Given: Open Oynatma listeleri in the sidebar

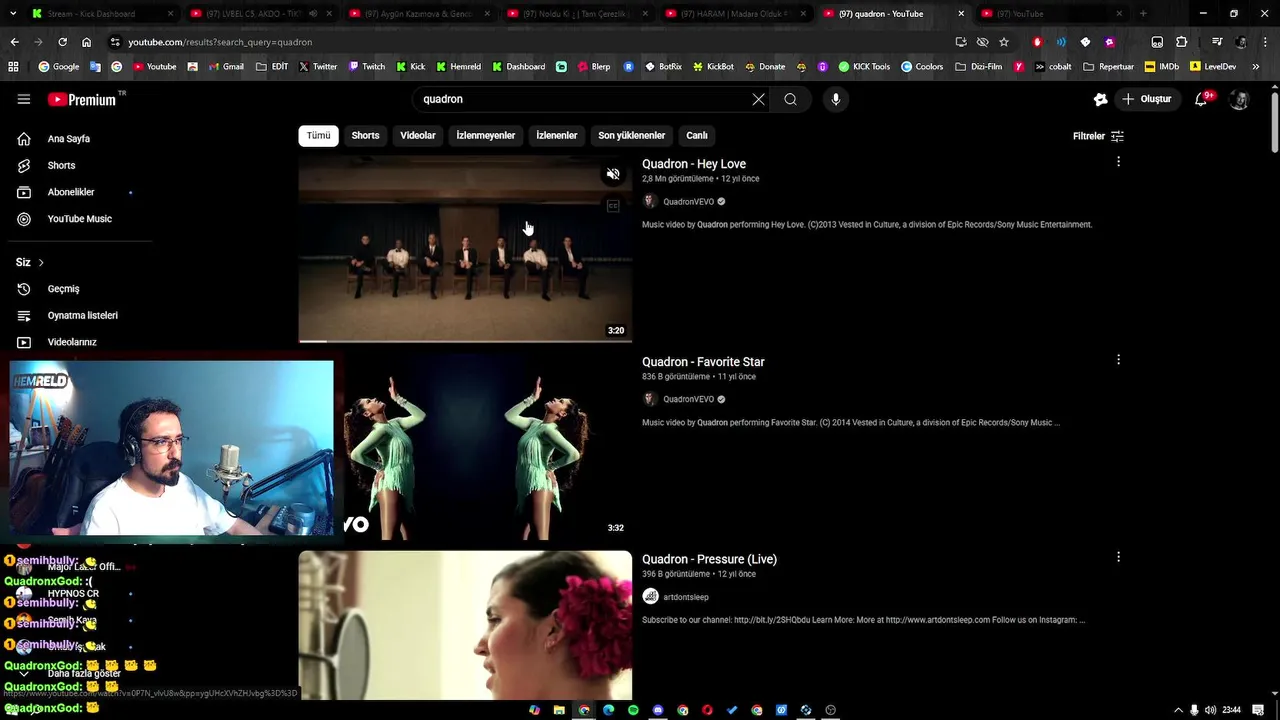Looking at the screenshot, I should (x=83, y=315).
